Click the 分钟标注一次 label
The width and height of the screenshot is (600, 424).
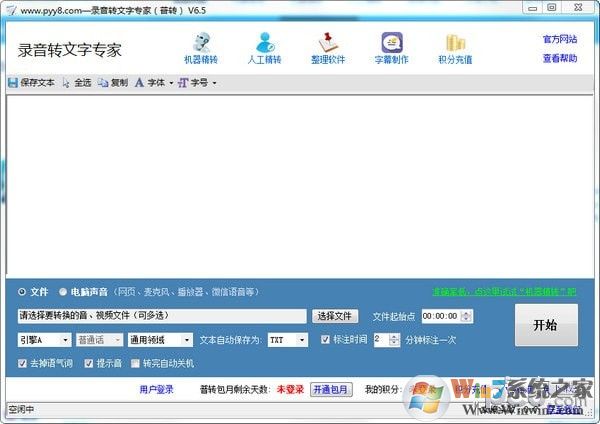click(430, 340)
